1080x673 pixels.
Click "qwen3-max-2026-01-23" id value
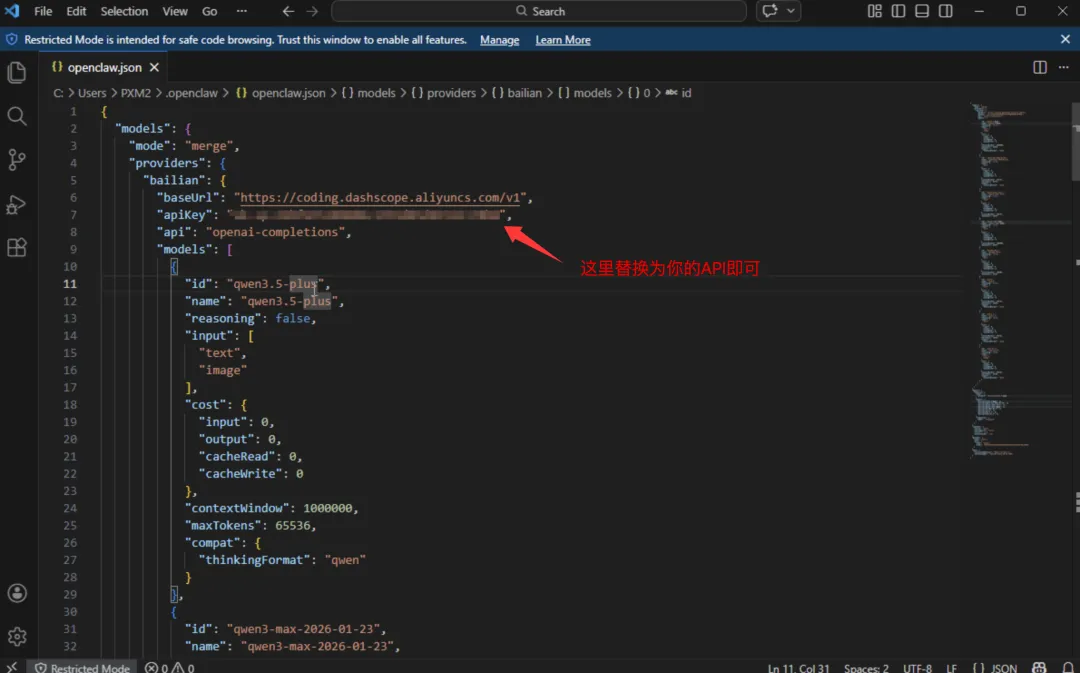(303, 629)
